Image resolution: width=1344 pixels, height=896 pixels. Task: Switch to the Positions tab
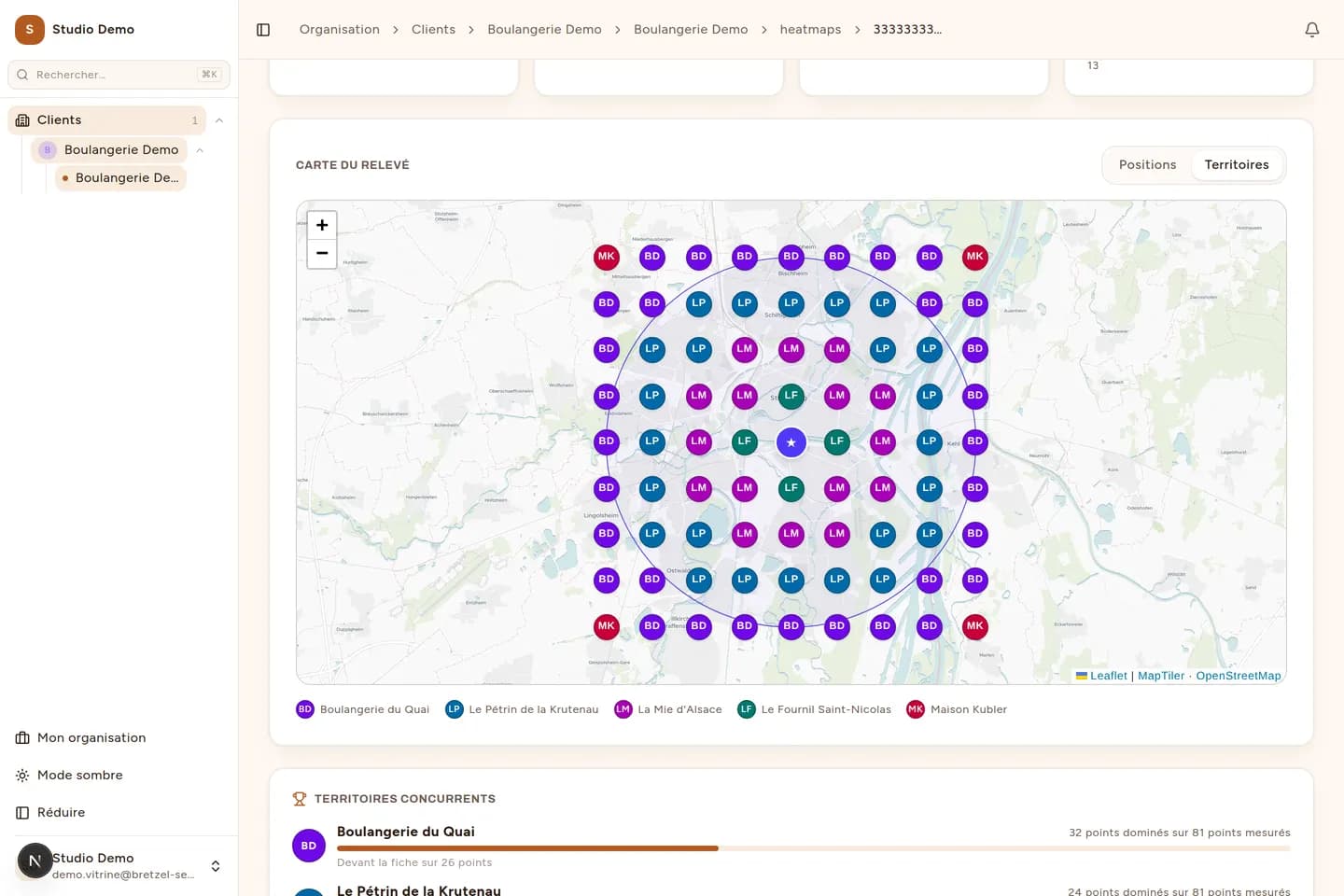click(x=1147, y=165)
